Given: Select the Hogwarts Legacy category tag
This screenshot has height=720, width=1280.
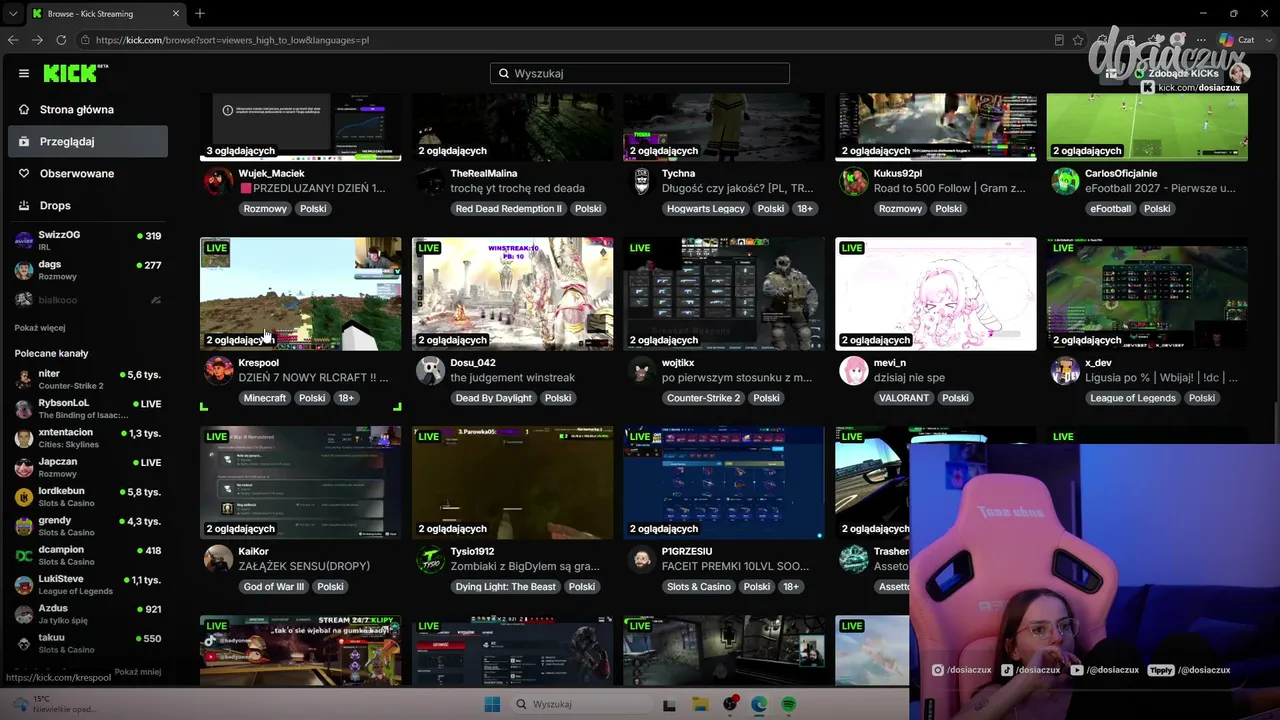Looking at the screenshot, I should (706, 209).
